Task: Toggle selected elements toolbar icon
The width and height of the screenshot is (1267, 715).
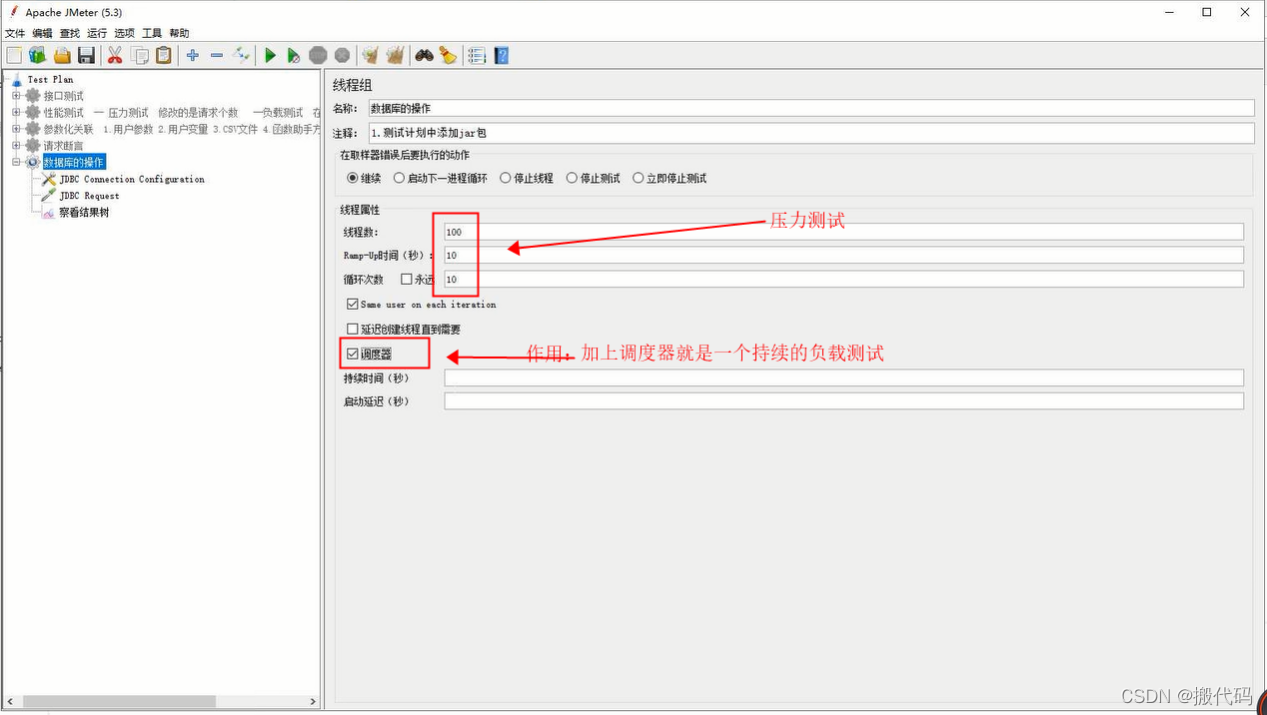Action: 241,56
